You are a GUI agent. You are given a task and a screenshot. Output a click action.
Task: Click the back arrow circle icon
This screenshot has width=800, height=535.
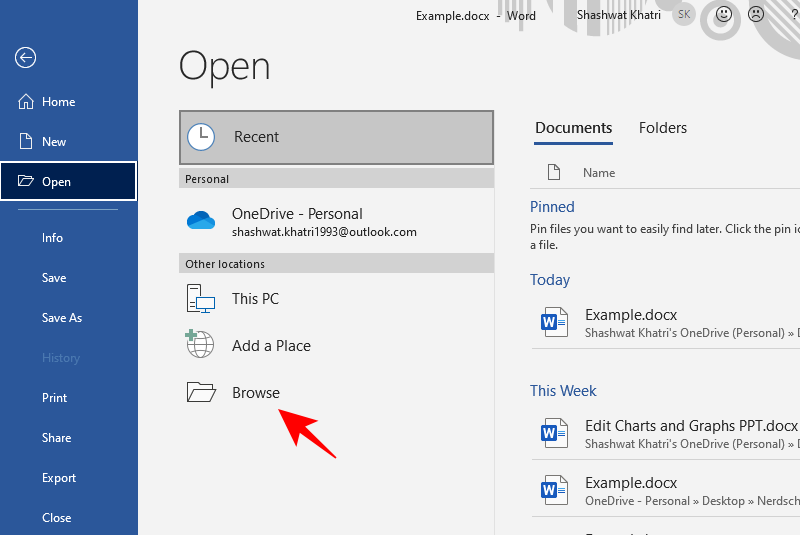(25, 58)
